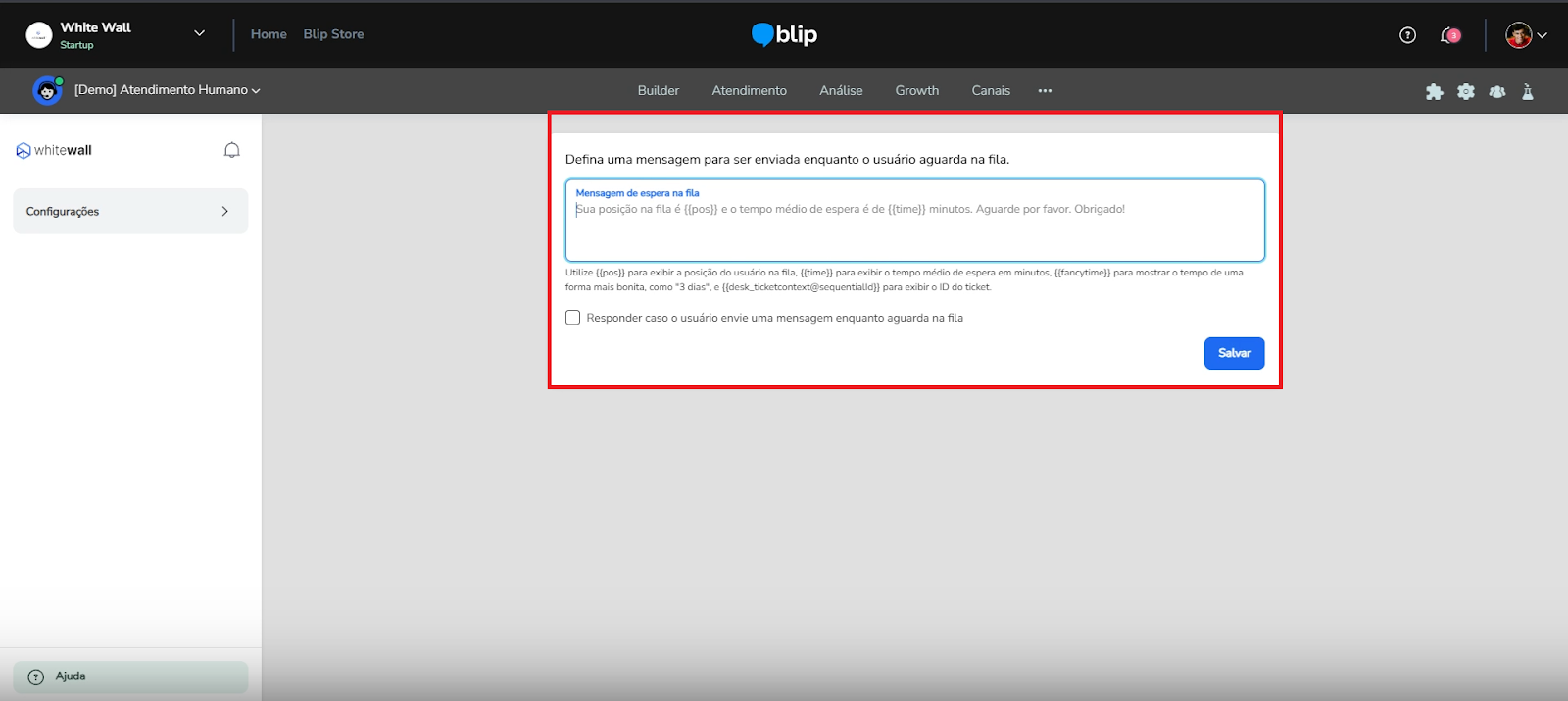This screenshot has width=1568, height=701.
Task: Expand the White Wall organization dropdown
Action: (199, 33)
